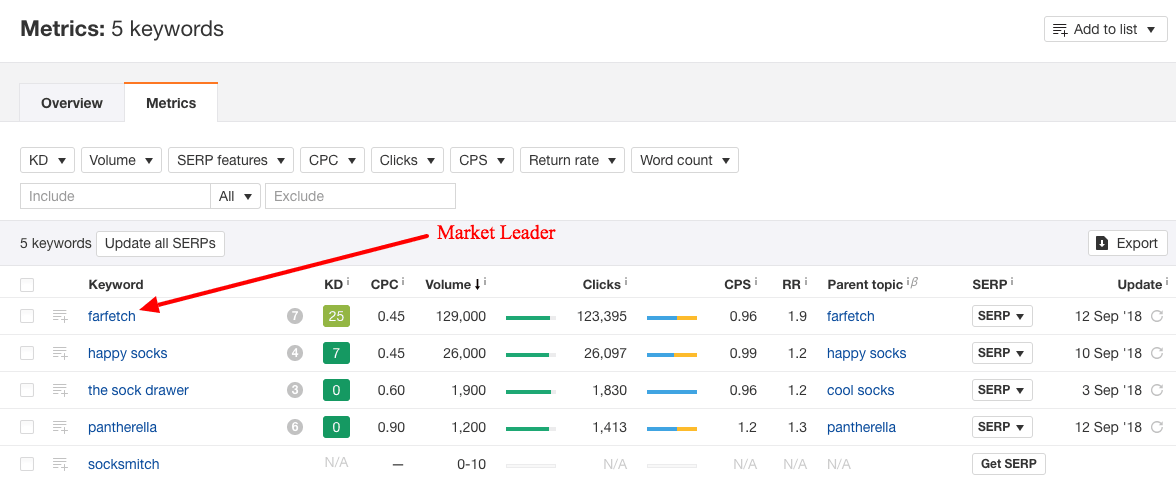Open the SERP features filter dropdown

230,160
